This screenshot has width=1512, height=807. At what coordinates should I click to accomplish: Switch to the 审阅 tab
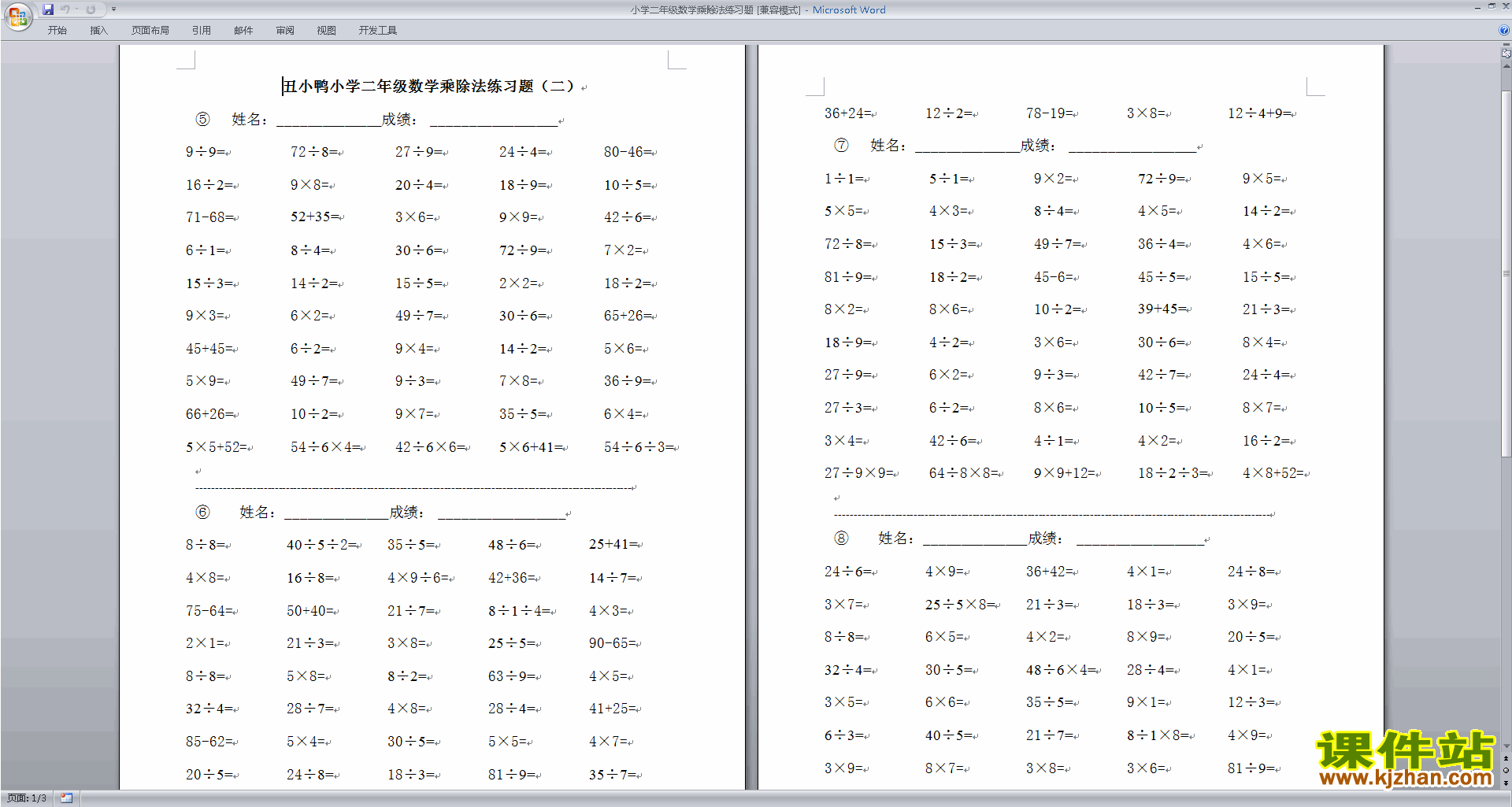click(285, 31)
